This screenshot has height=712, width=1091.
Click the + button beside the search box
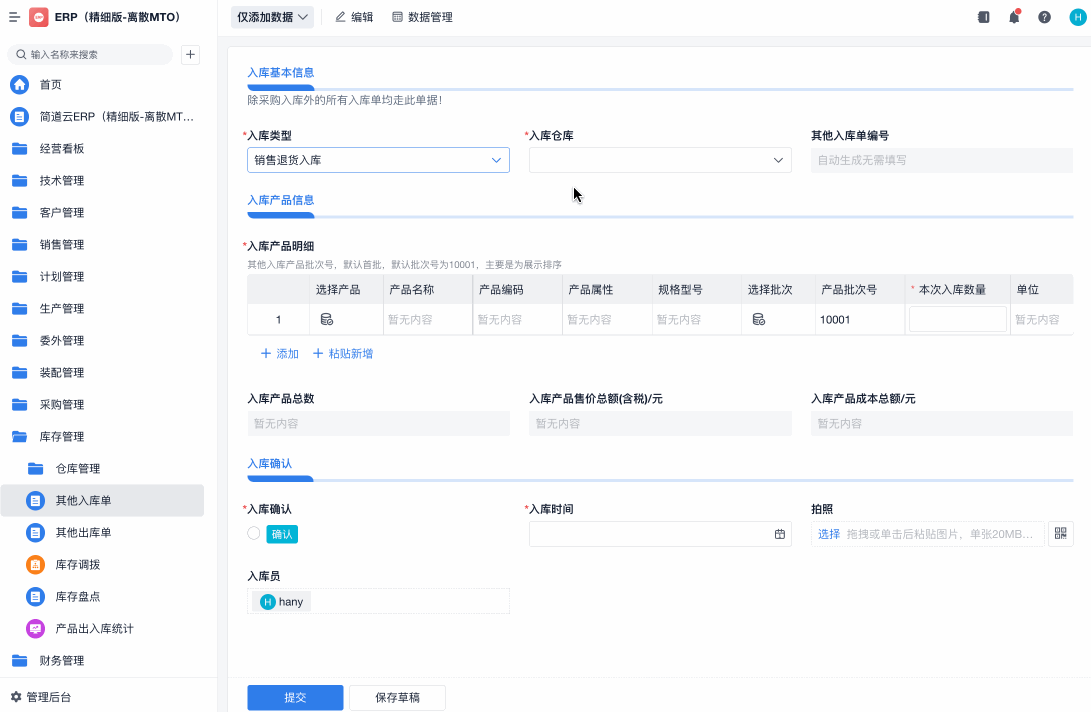(x=190, y=54)
